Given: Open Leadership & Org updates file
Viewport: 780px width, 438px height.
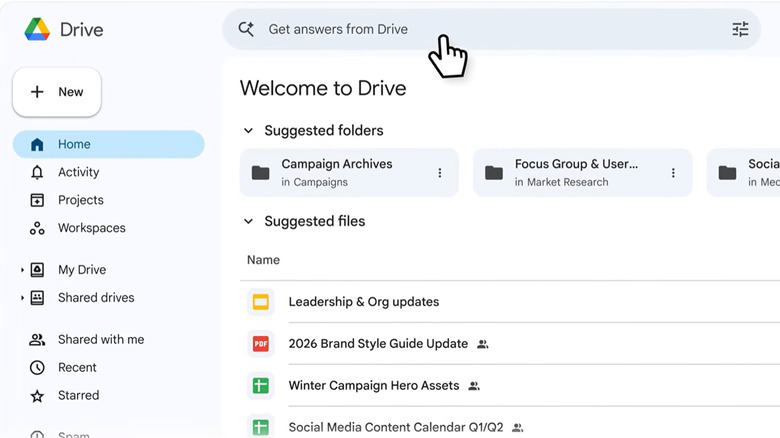Looking at the screenshot, I should (x=364, y=302).
